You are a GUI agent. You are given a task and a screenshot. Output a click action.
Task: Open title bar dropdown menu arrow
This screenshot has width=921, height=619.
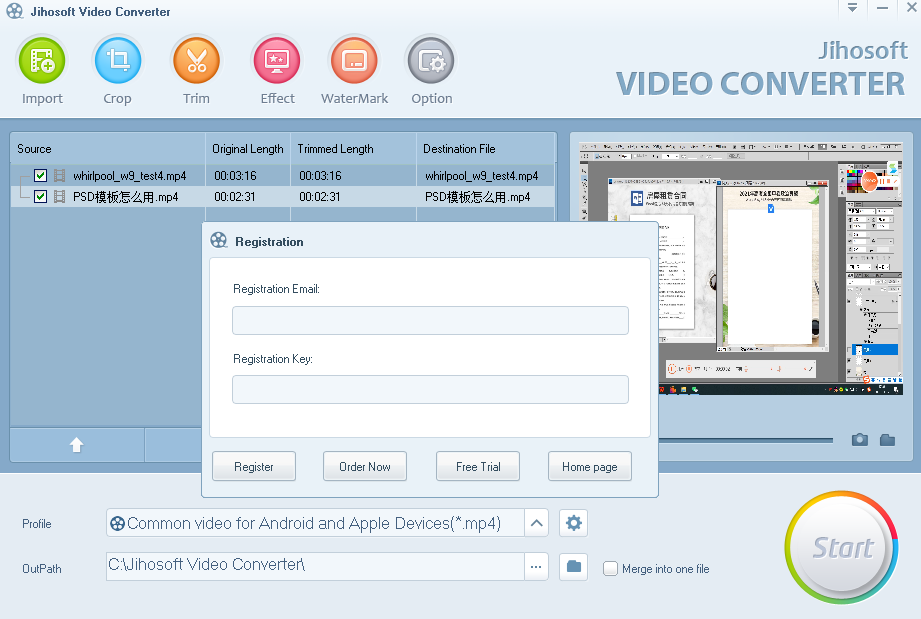852,8
